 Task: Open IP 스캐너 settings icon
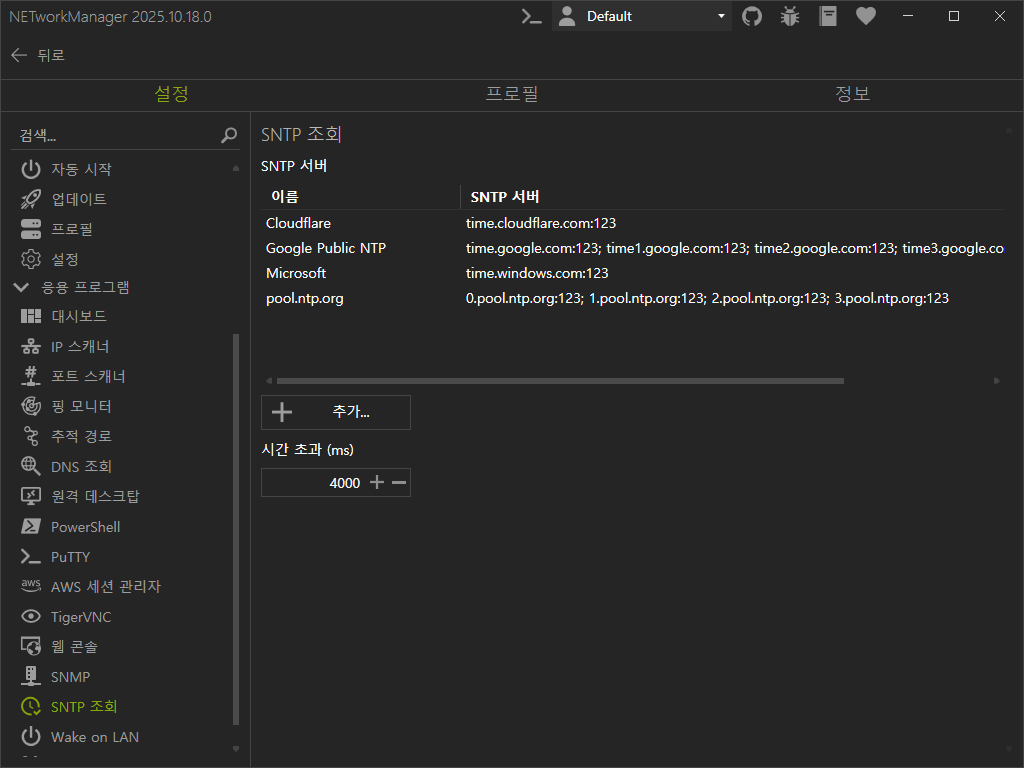click(x=31, y=347)
